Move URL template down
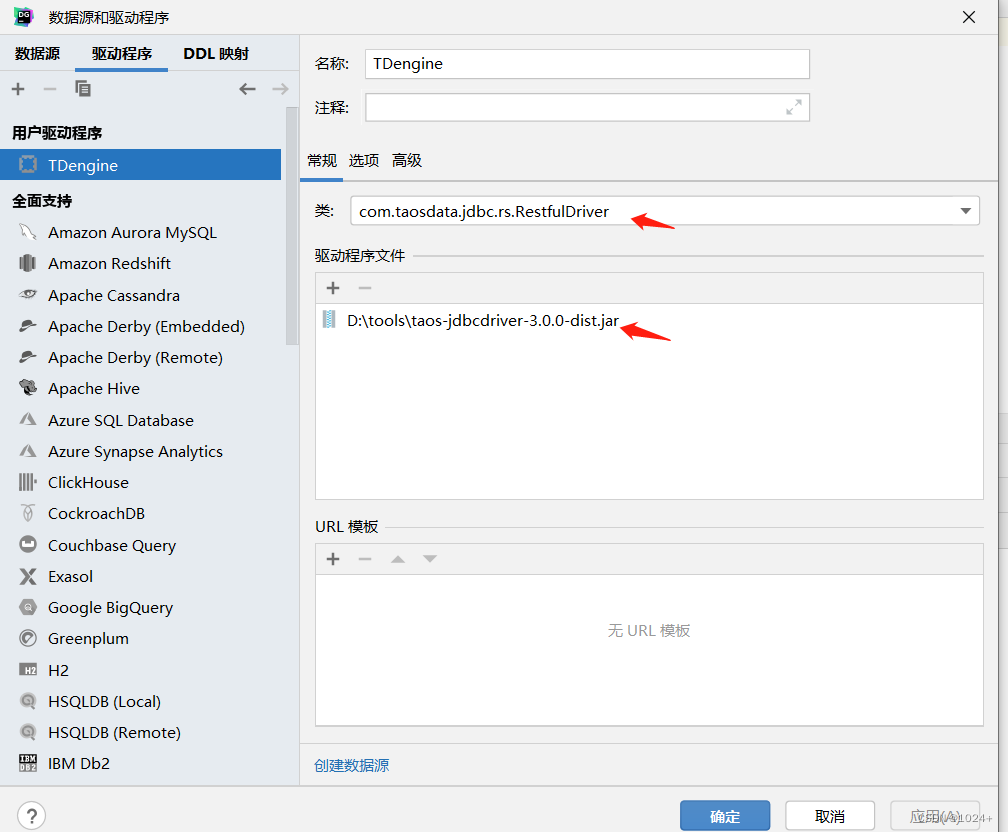 [429, 559]
